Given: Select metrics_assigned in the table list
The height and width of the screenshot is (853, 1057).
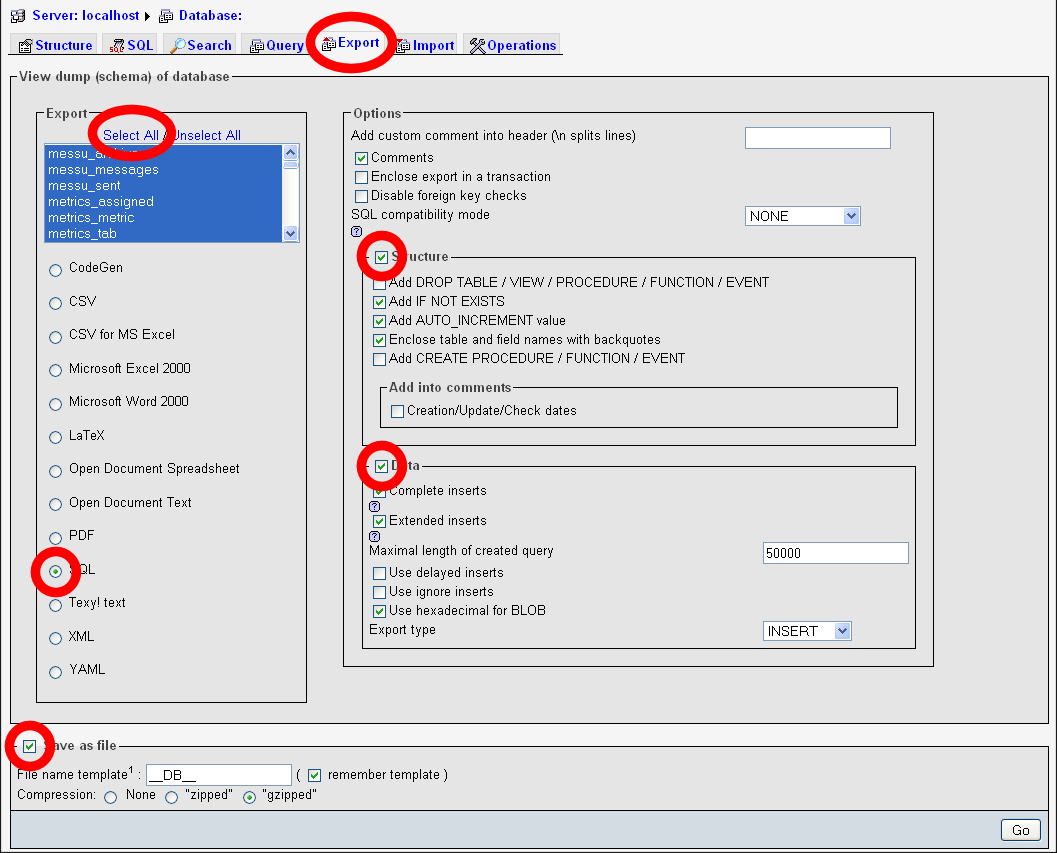Looking at the screenshot, I should (x=163, y=202).
